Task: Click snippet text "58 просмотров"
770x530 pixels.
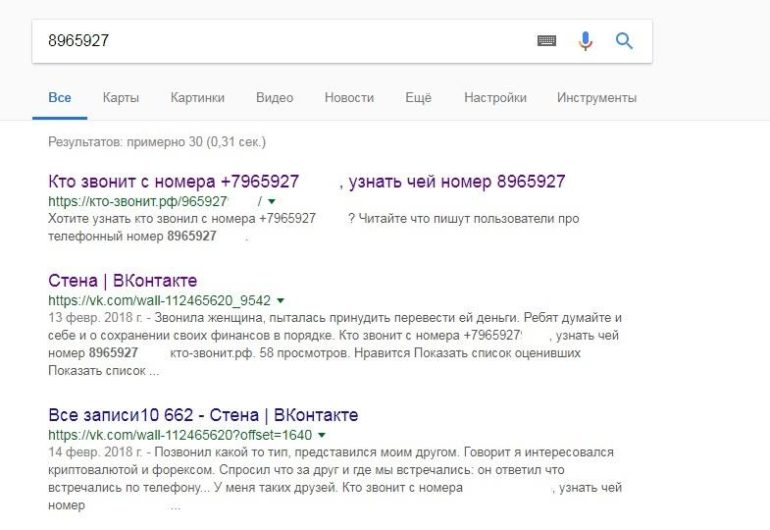Action: tap(304, 353)
